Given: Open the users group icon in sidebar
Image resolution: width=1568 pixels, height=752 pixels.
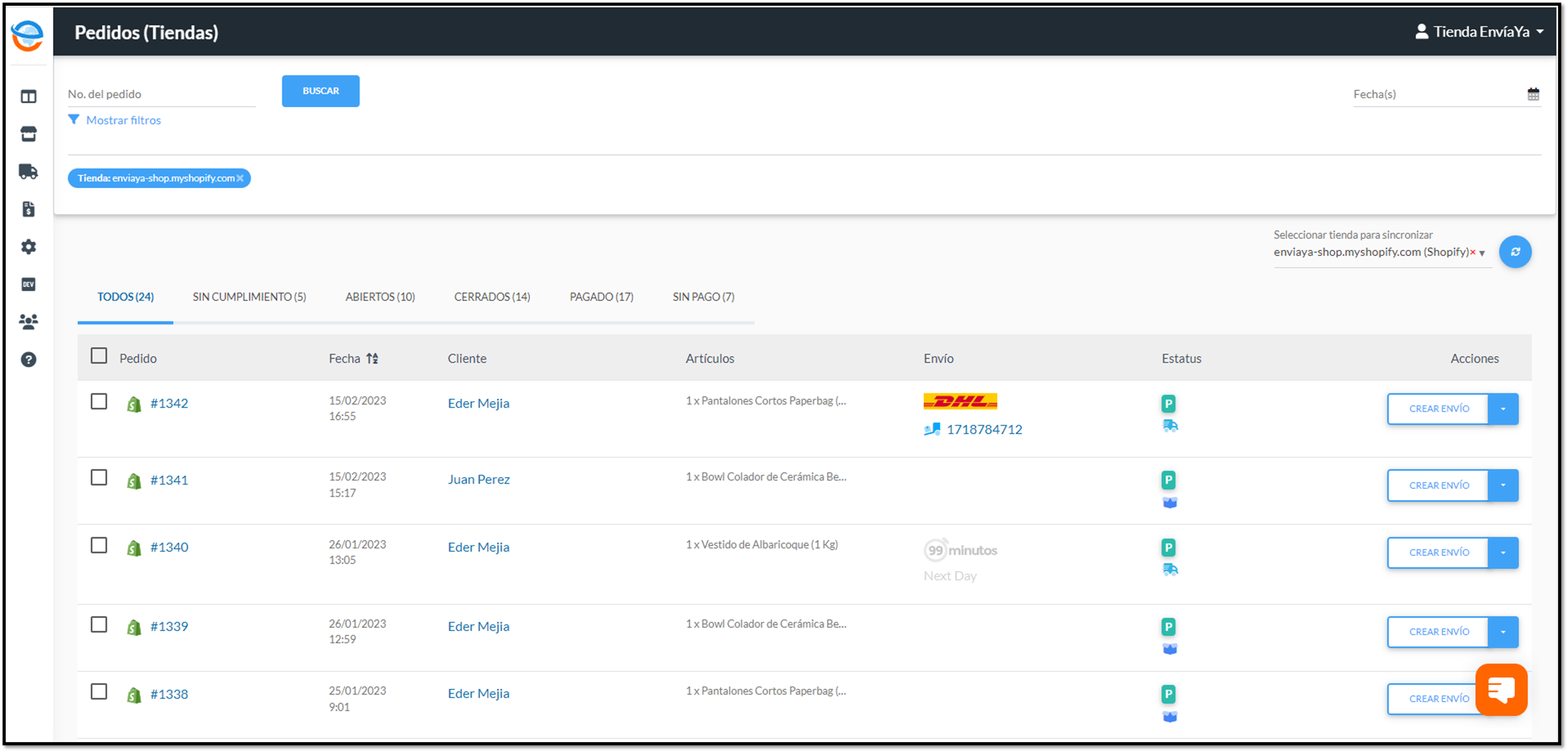Looking at the screenshot, I should [29, 322].
